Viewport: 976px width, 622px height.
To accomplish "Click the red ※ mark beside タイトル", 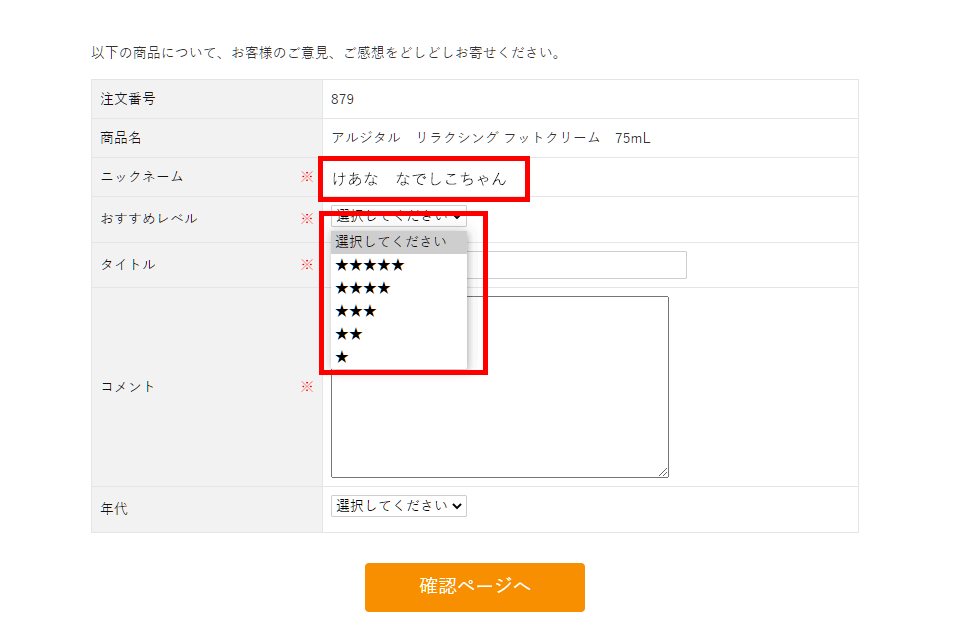I will 307,265.
